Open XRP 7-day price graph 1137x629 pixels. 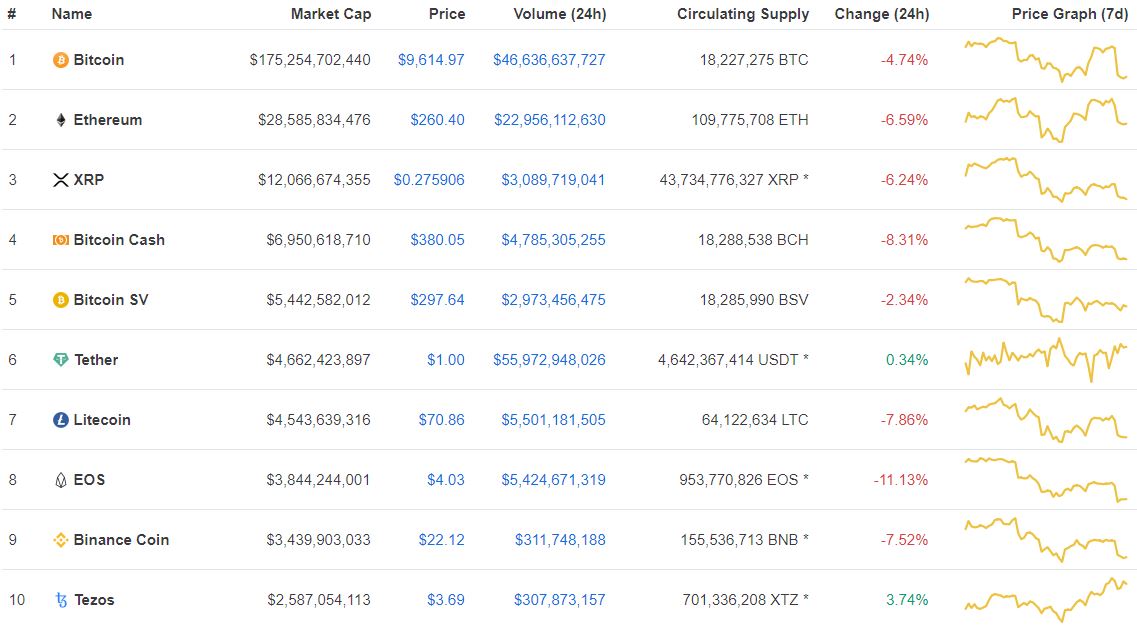pos(1046,180)
